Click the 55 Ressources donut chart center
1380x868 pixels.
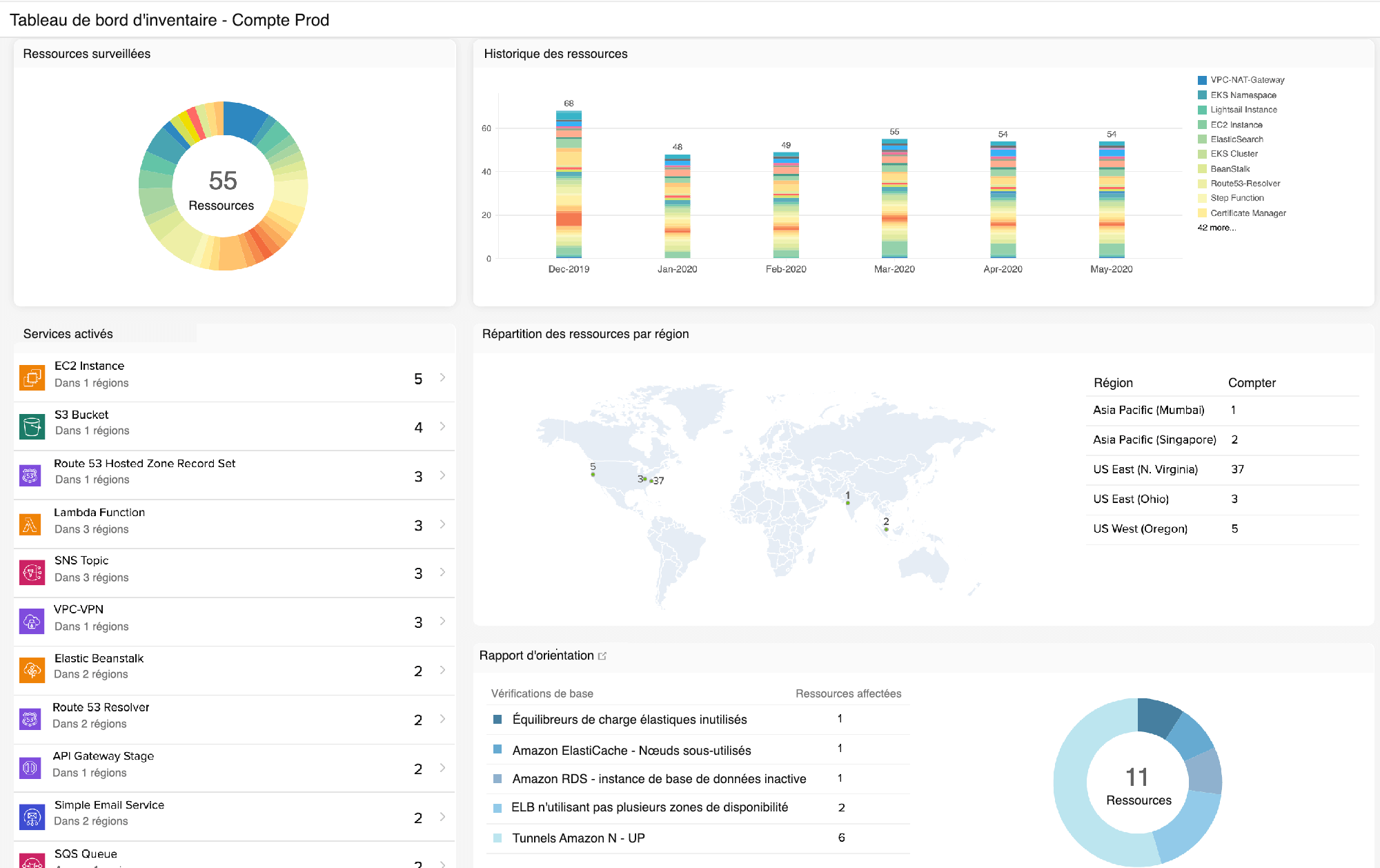tap(223, 186)
